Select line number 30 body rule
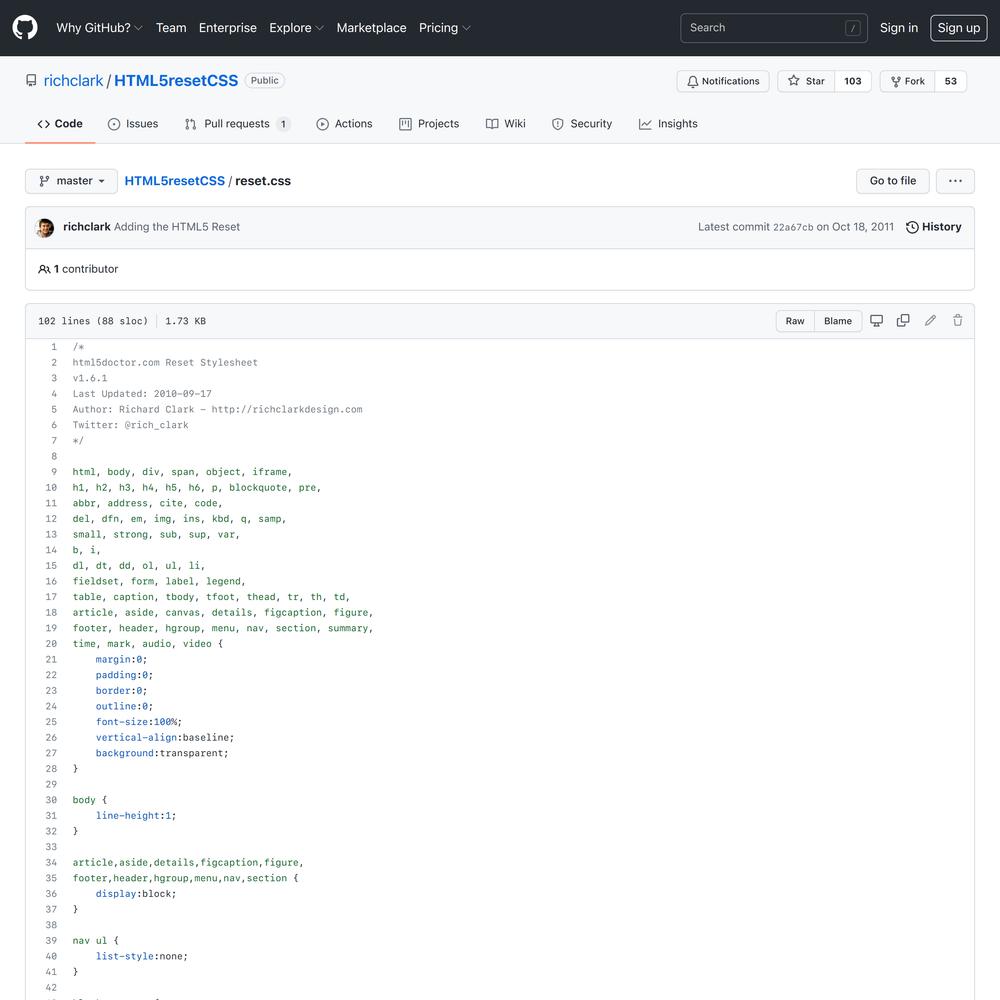 [x=51, y=800]
